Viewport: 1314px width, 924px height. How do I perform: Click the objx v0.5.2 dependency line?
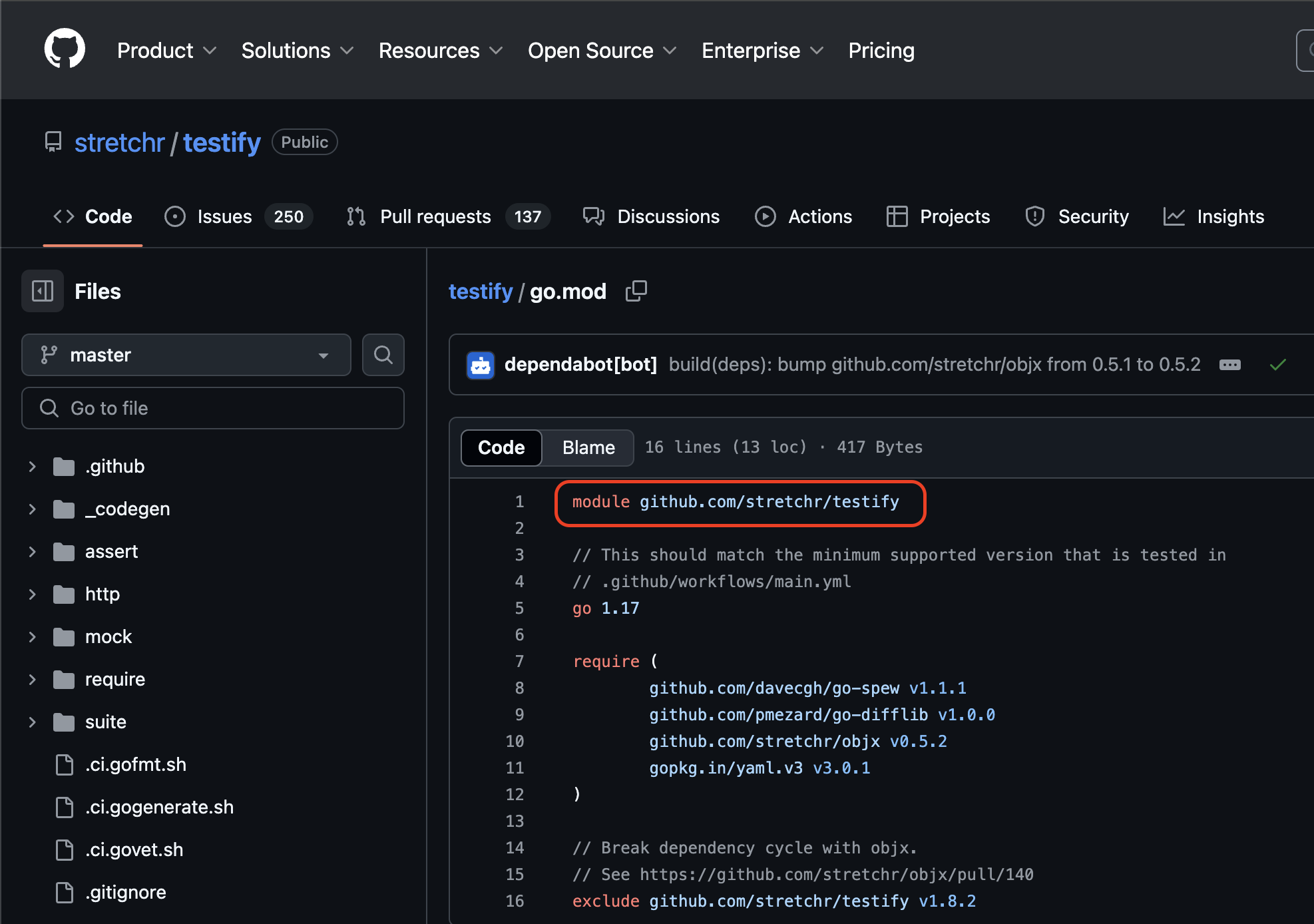click(798, 741)
